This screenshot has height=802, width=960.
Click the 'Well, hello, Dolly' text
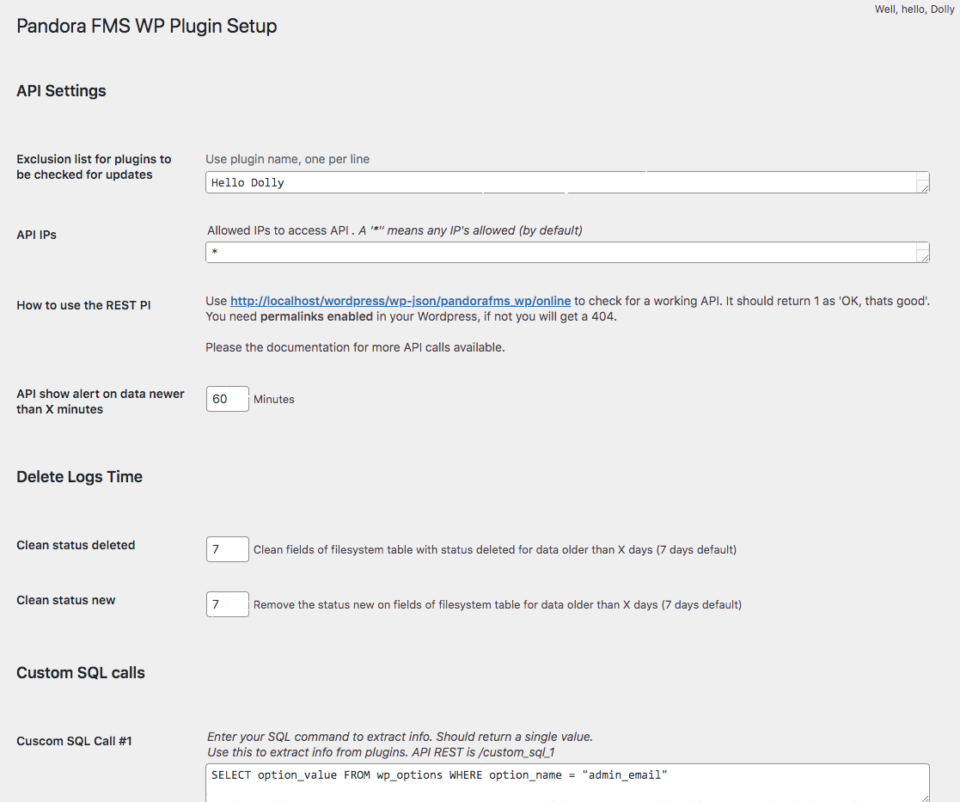[x=914, y=9]
